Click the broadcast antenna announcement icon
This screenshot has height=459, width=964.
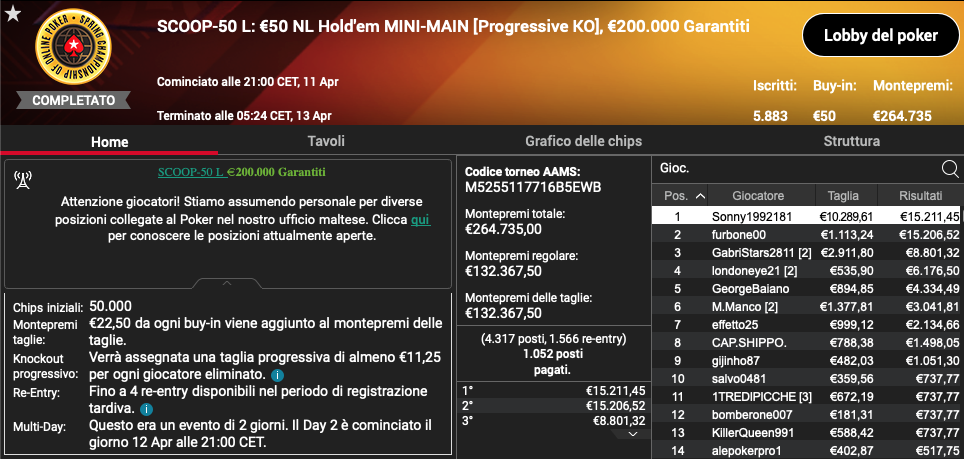23,179
